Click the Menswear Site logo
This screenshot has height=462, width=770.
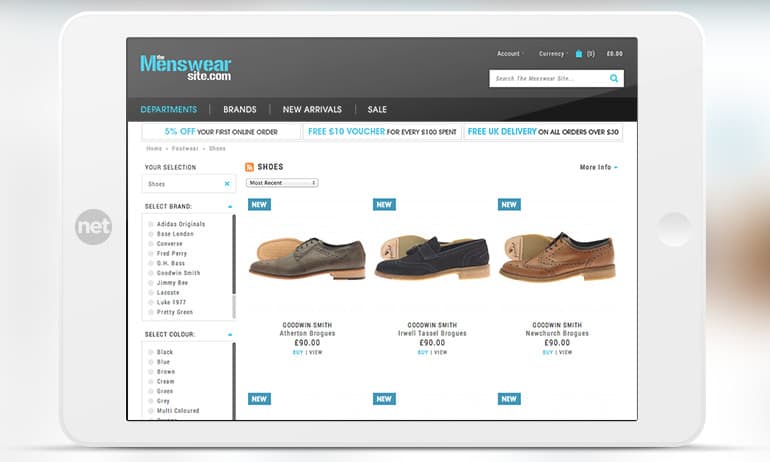[186, 67]
